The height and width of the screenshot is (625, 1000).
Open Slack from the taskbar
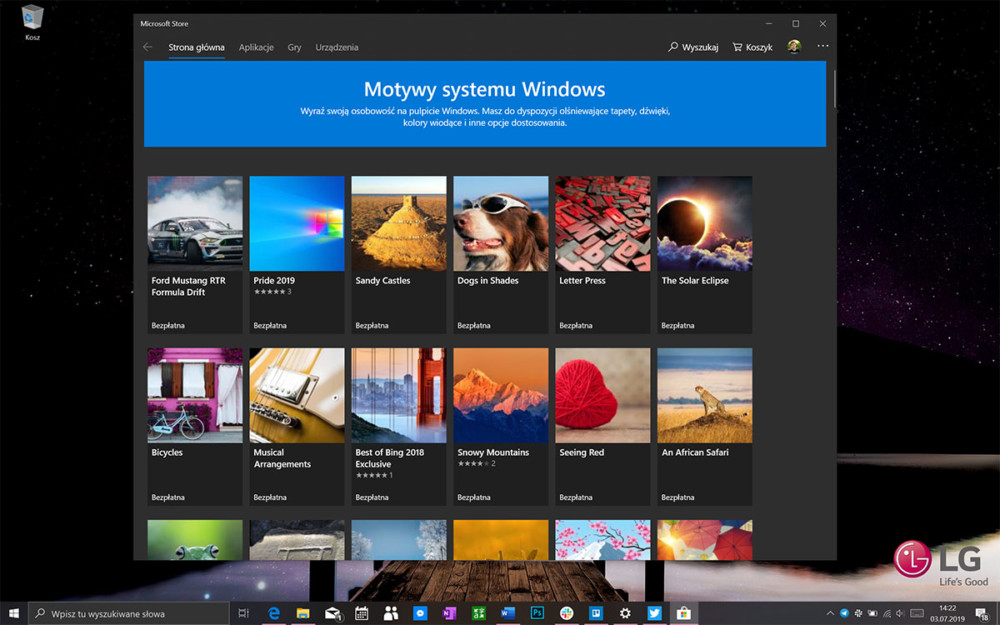[566, 614]
